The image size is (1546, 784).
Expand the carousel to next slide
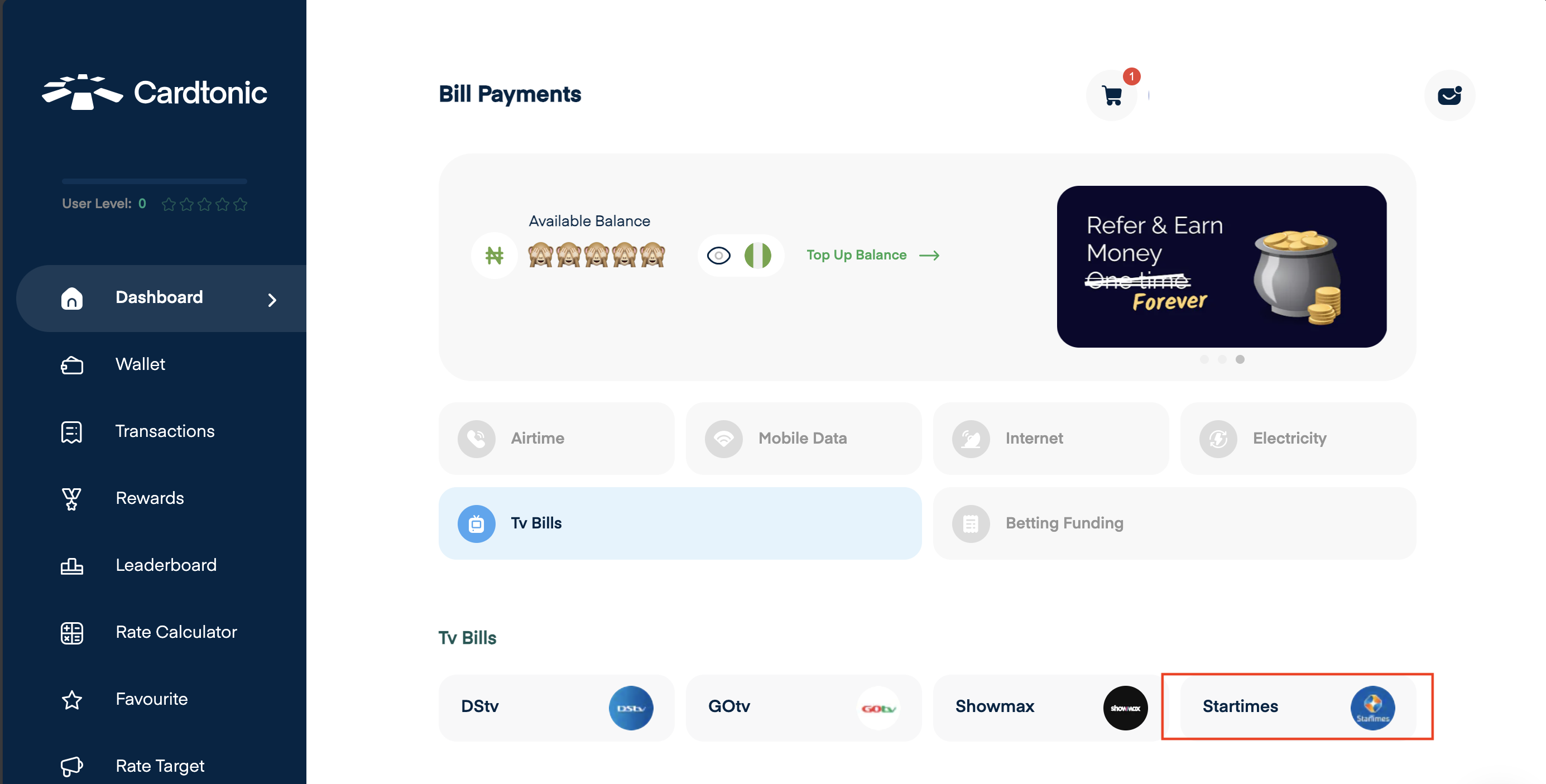[1206, 359]
